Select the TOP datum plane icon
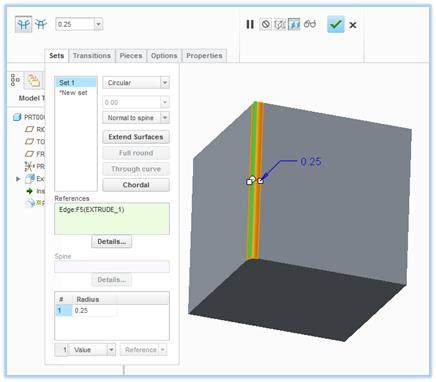Viewport: 436px width, 382px height. point(29,141)
